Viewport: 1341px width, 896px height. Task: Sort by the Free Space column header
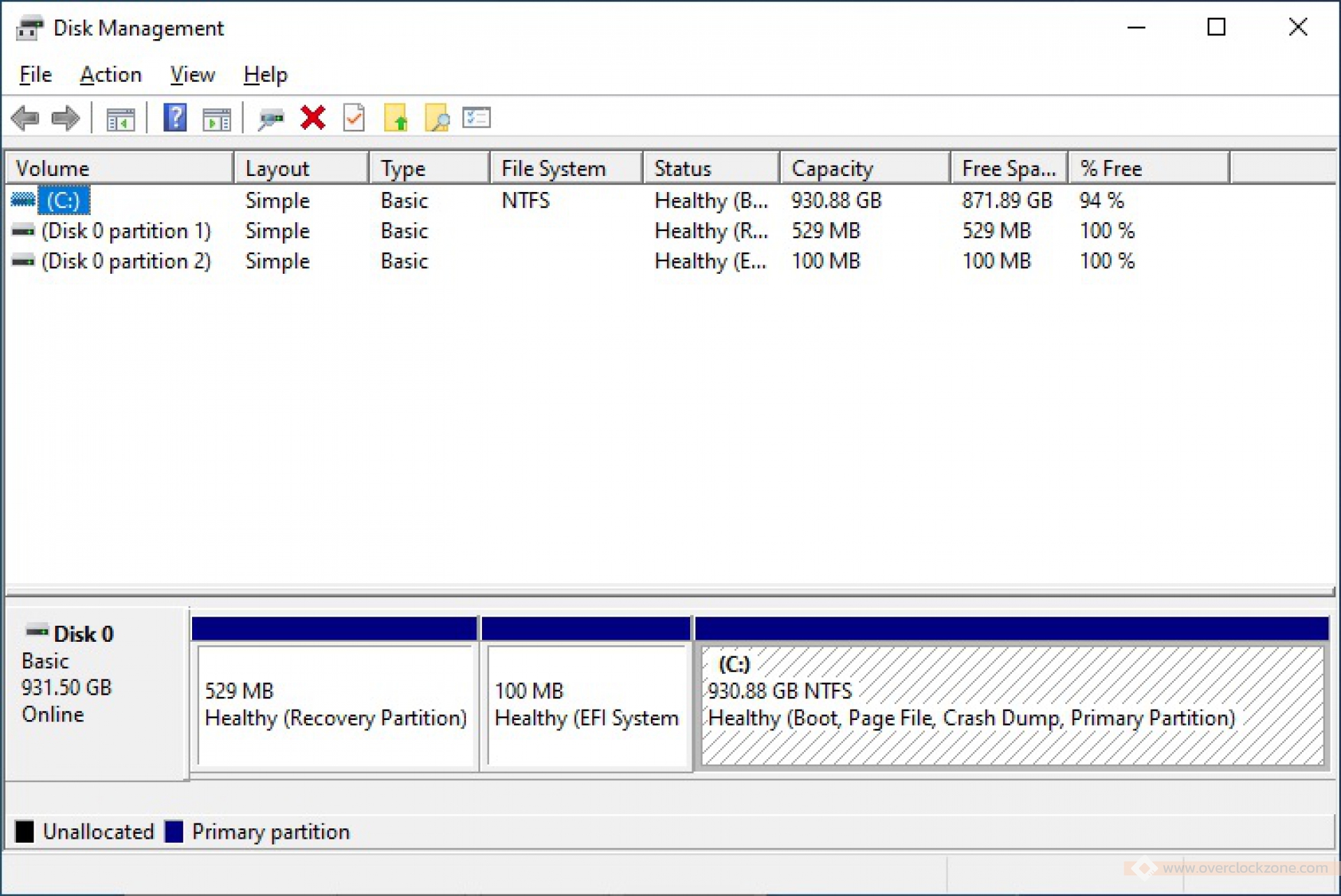[1009, 168]
